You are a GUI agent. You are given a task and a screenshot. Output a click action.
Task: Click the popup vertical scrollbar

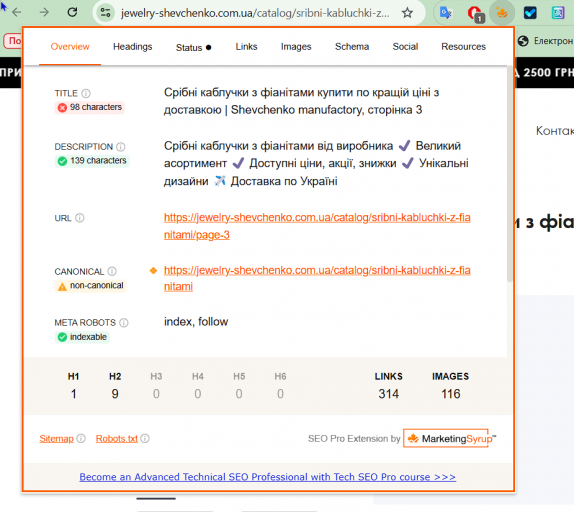(x=510, y=174)
